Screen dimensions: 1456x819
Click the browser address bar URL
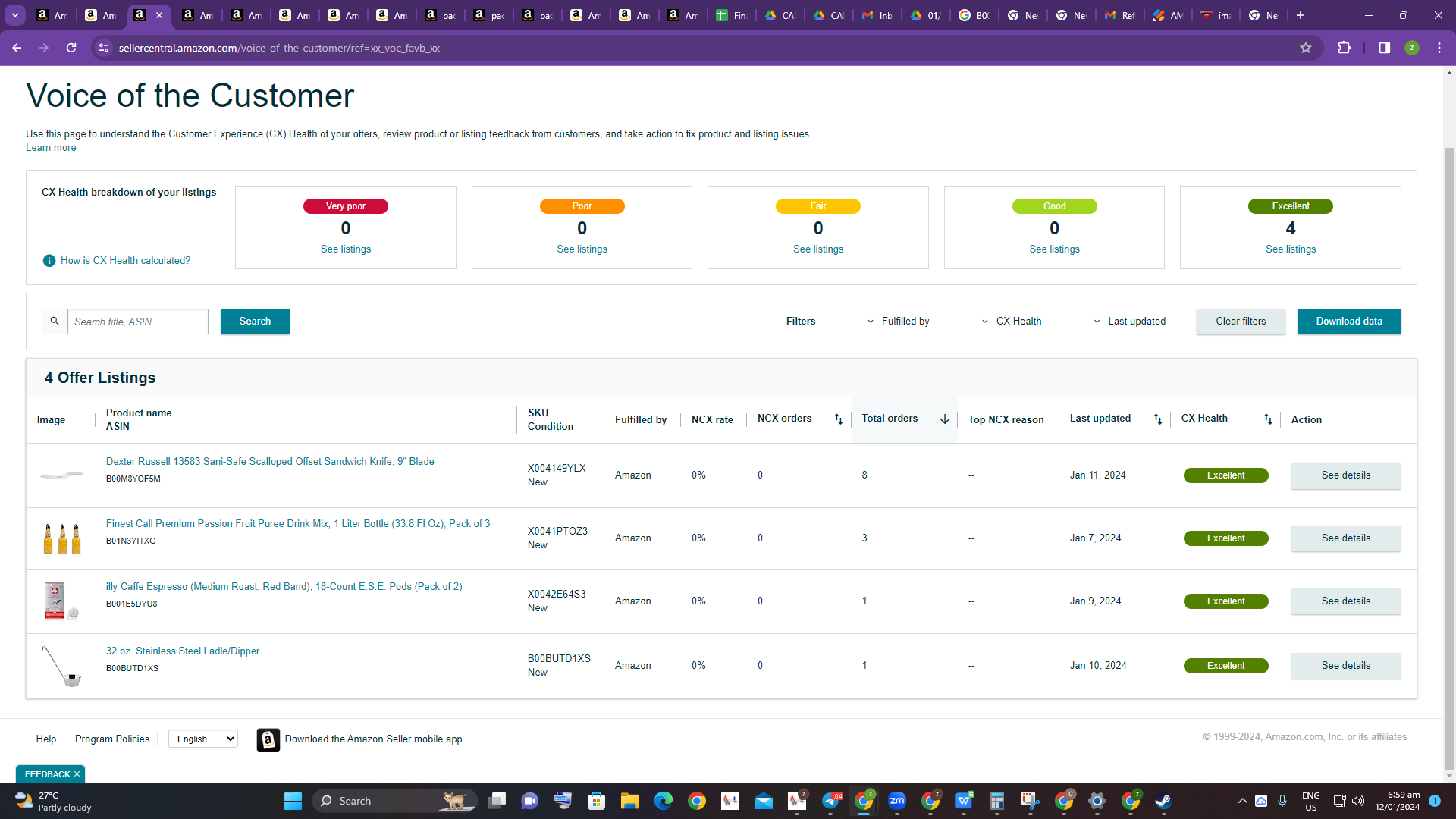[x=279, y=48]
